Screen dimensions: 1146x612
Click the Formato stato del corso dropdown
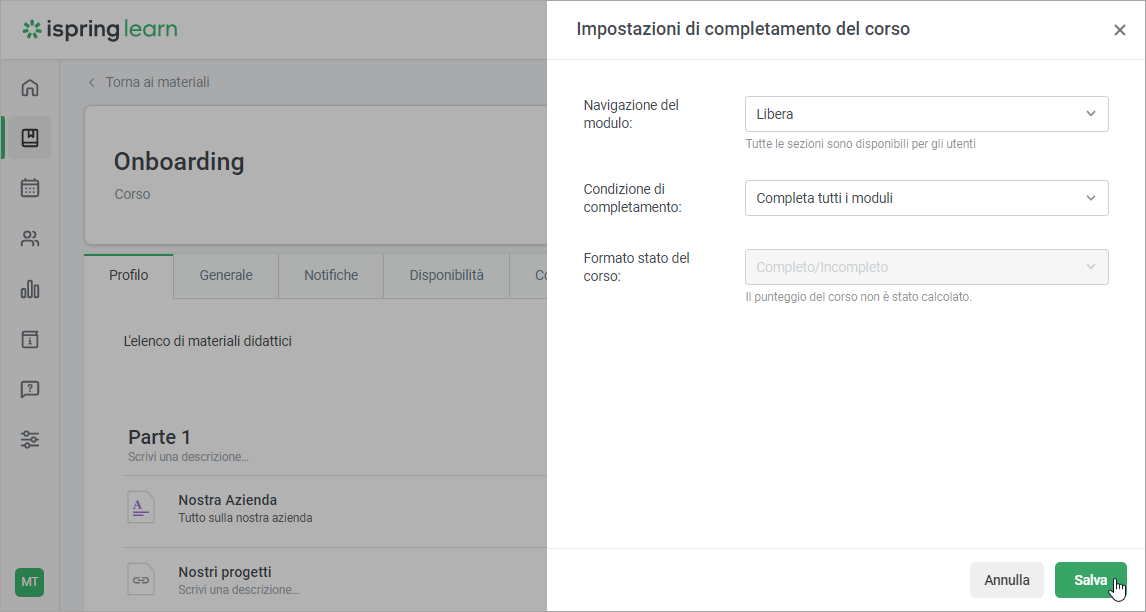point(926,267)
